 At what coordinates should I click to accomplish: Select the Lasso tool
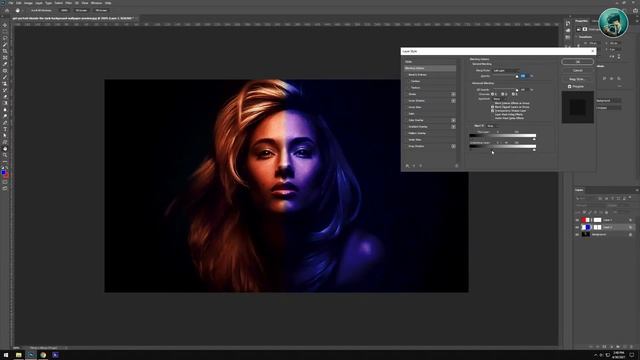(5, 38)
